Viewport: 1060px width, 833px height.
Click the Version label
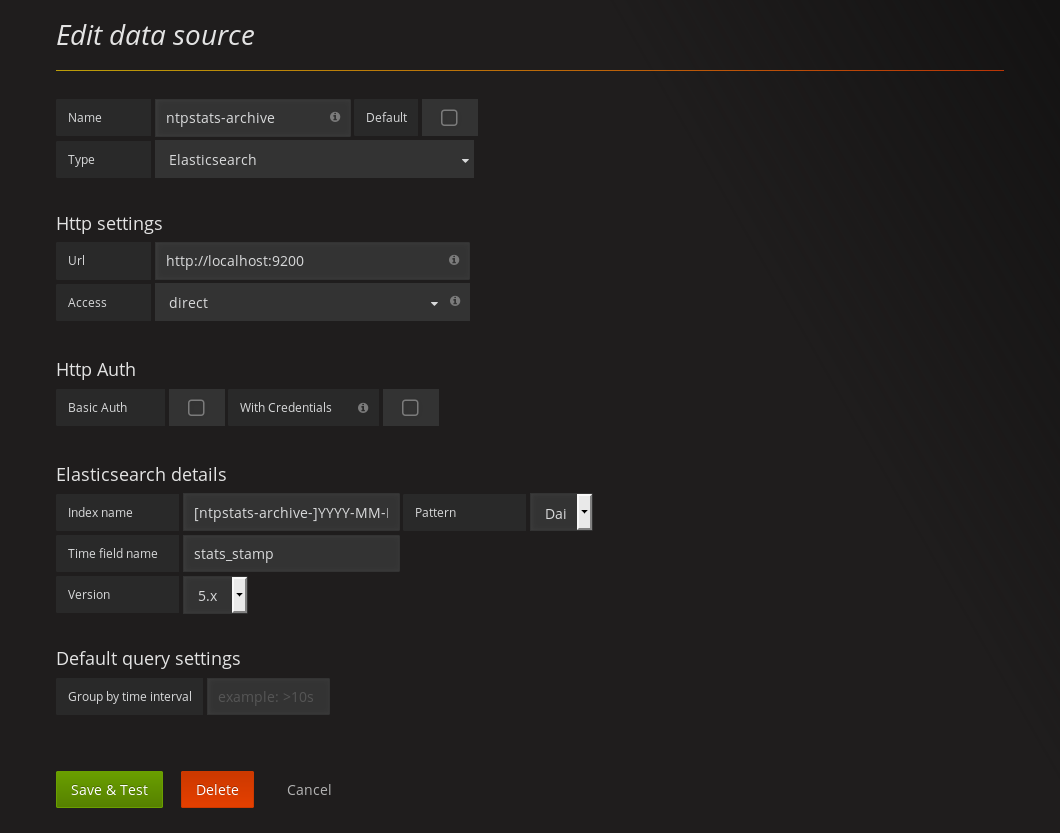pos(89,594)
